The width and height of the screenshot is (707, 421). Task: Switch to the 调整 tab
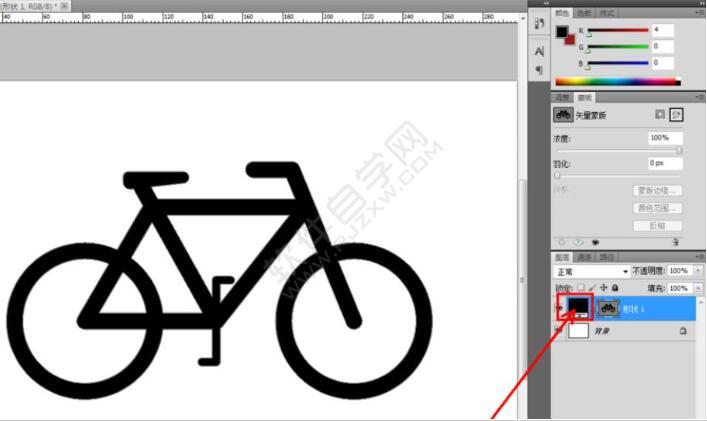pyautogui.click(x=562, y=97)
